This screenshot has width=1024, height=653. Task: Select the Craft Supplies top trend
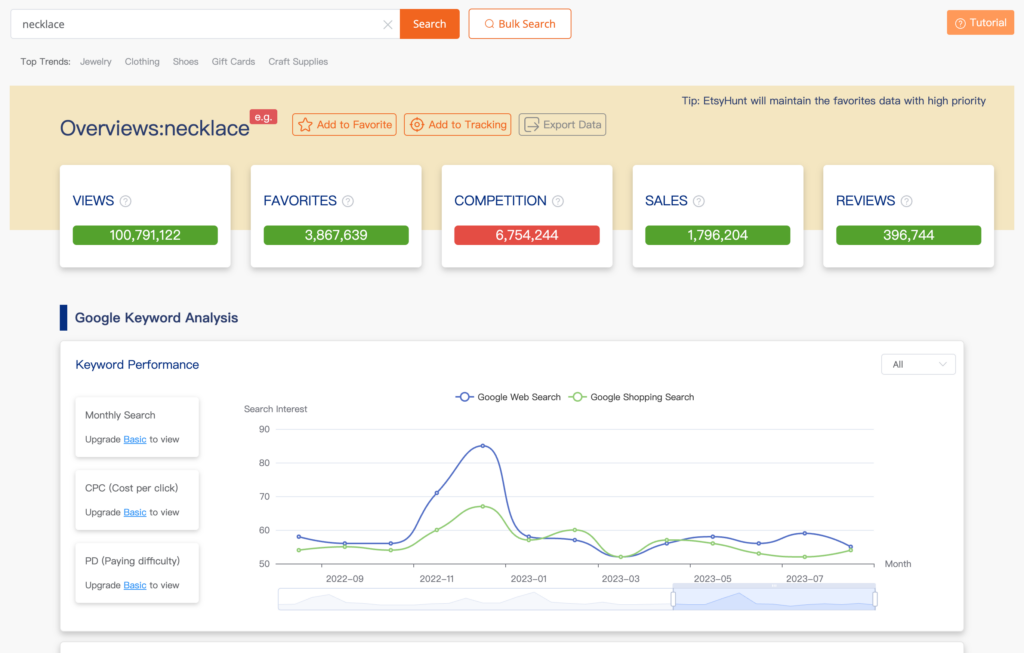pyautogui.click(x=298, y=62)
